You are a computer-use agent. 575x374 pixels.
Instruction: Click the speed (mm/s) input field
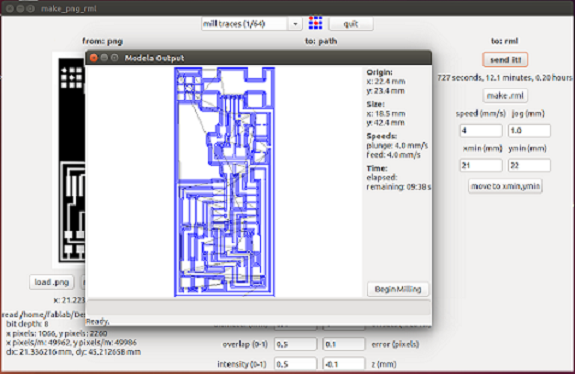point(481,131)
